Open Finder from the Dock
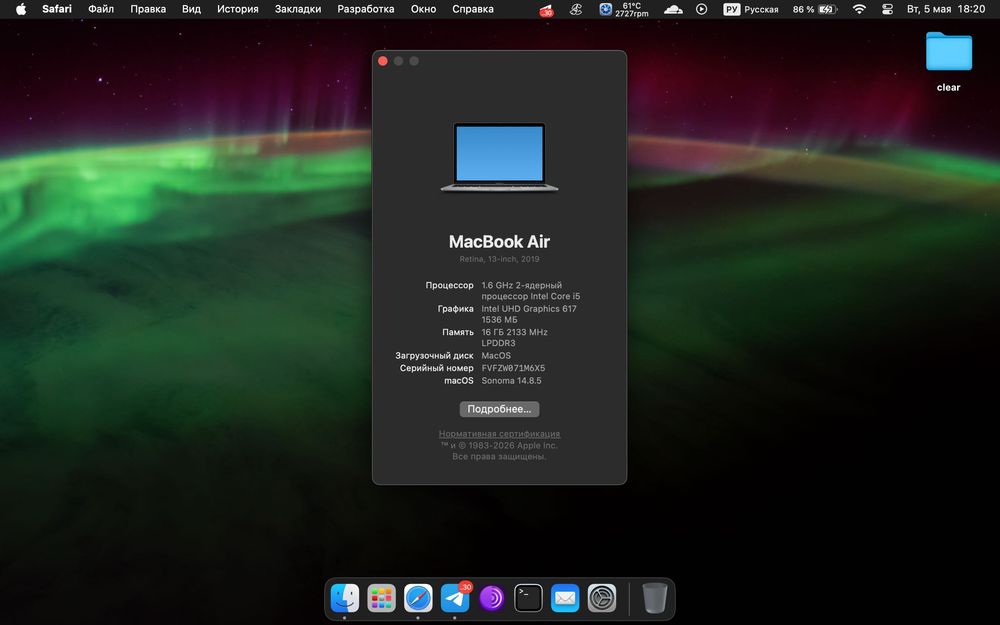Screen dimensions: 1000x625 pos(345,598)
